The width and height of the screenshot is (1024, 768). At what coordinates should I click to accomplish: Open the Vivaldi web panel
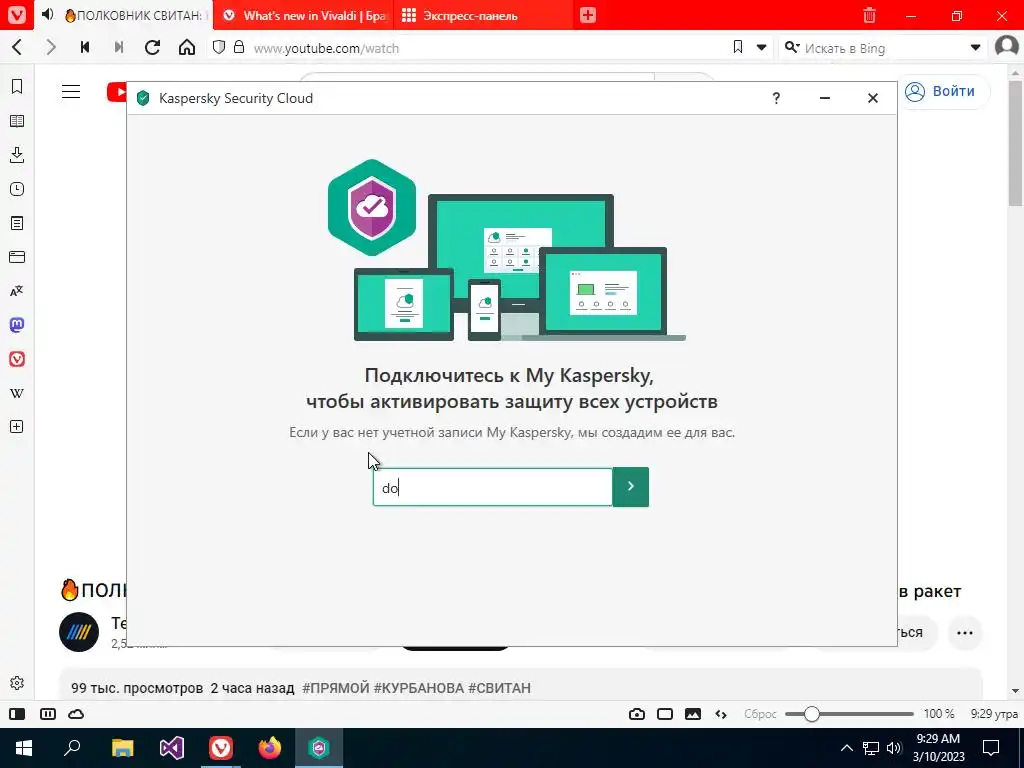point(17,359)
